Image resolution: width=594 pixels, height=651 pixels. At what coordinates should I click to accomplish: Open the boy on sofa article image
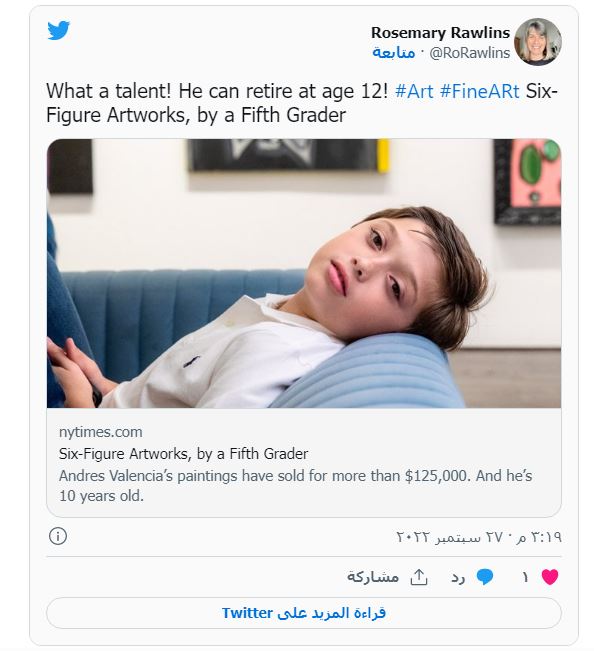point(304,273)
